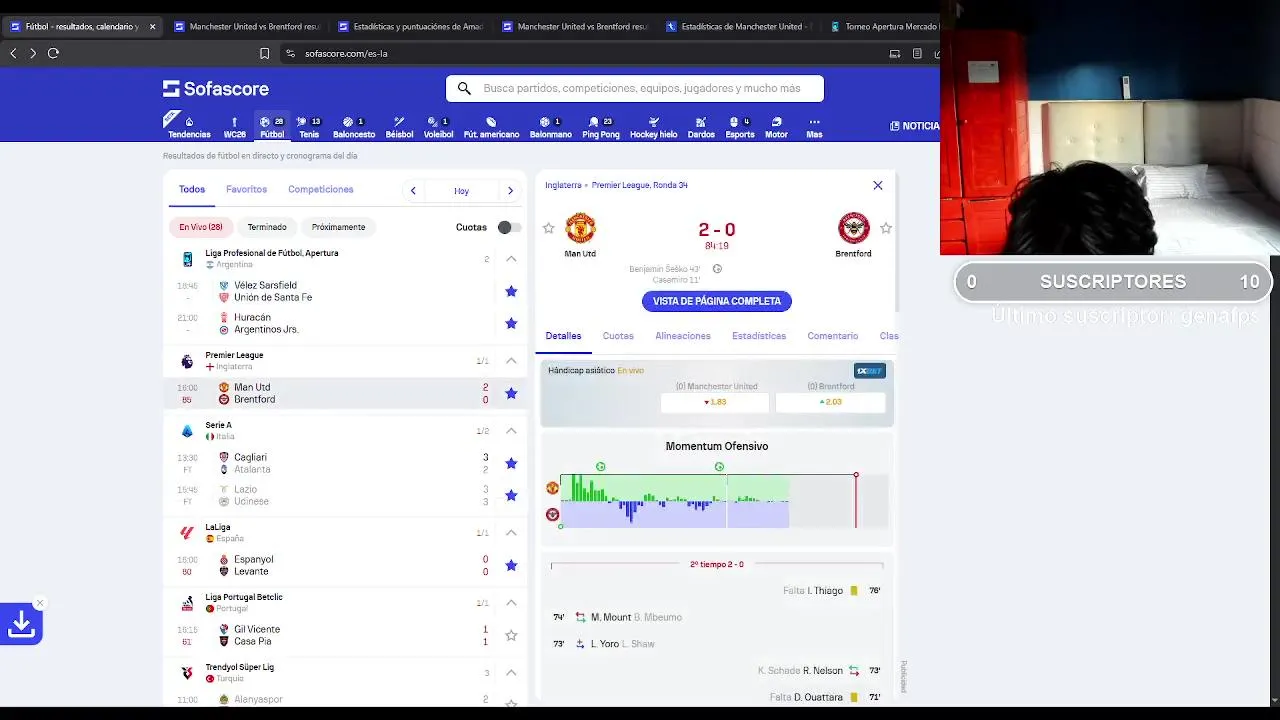
Task: Switch to Estadísticas de Manchester United browser tab
Action: [x=739, y=27]
